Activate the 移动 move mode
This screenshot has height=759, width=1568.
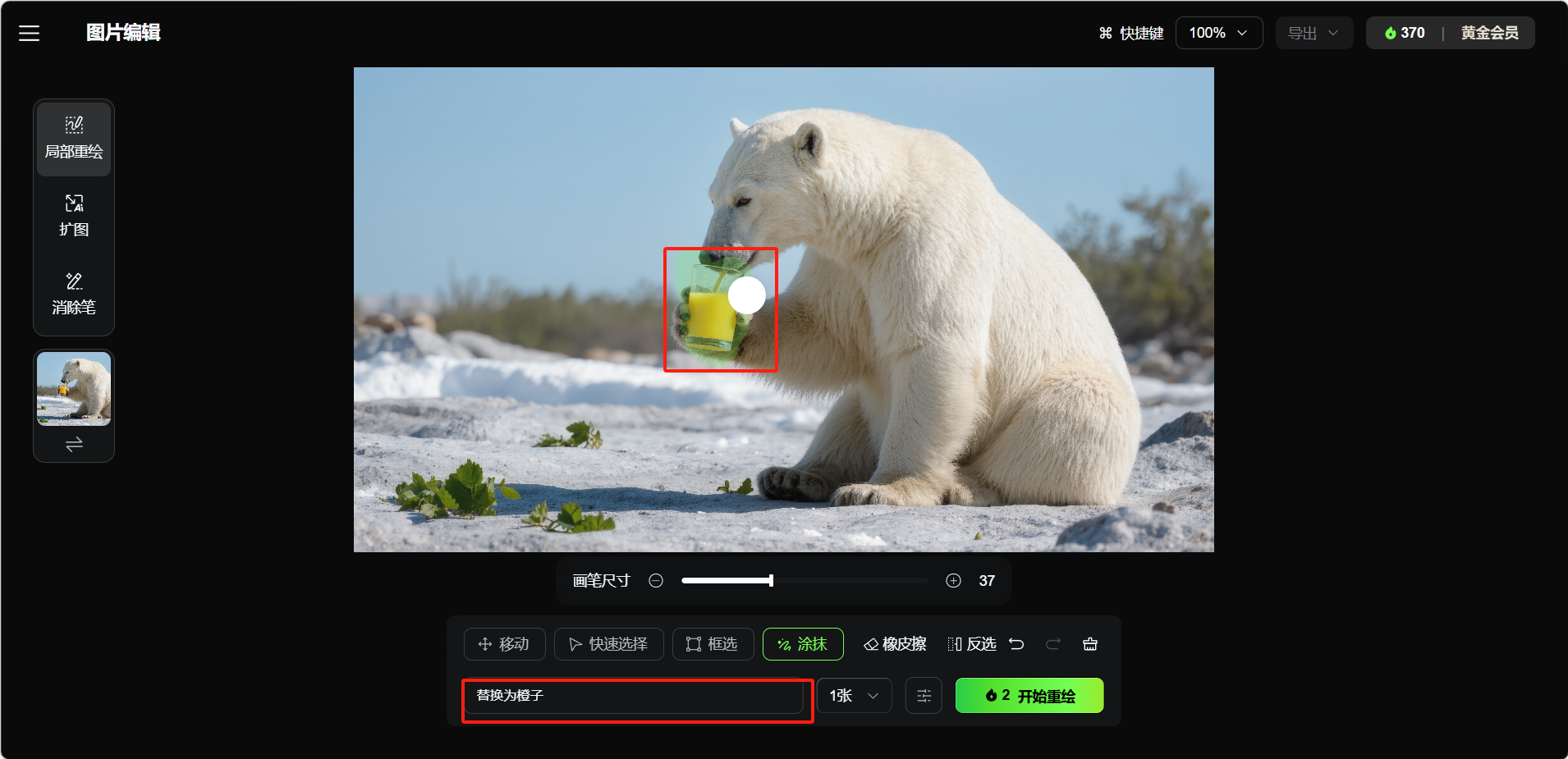point(504,644)
